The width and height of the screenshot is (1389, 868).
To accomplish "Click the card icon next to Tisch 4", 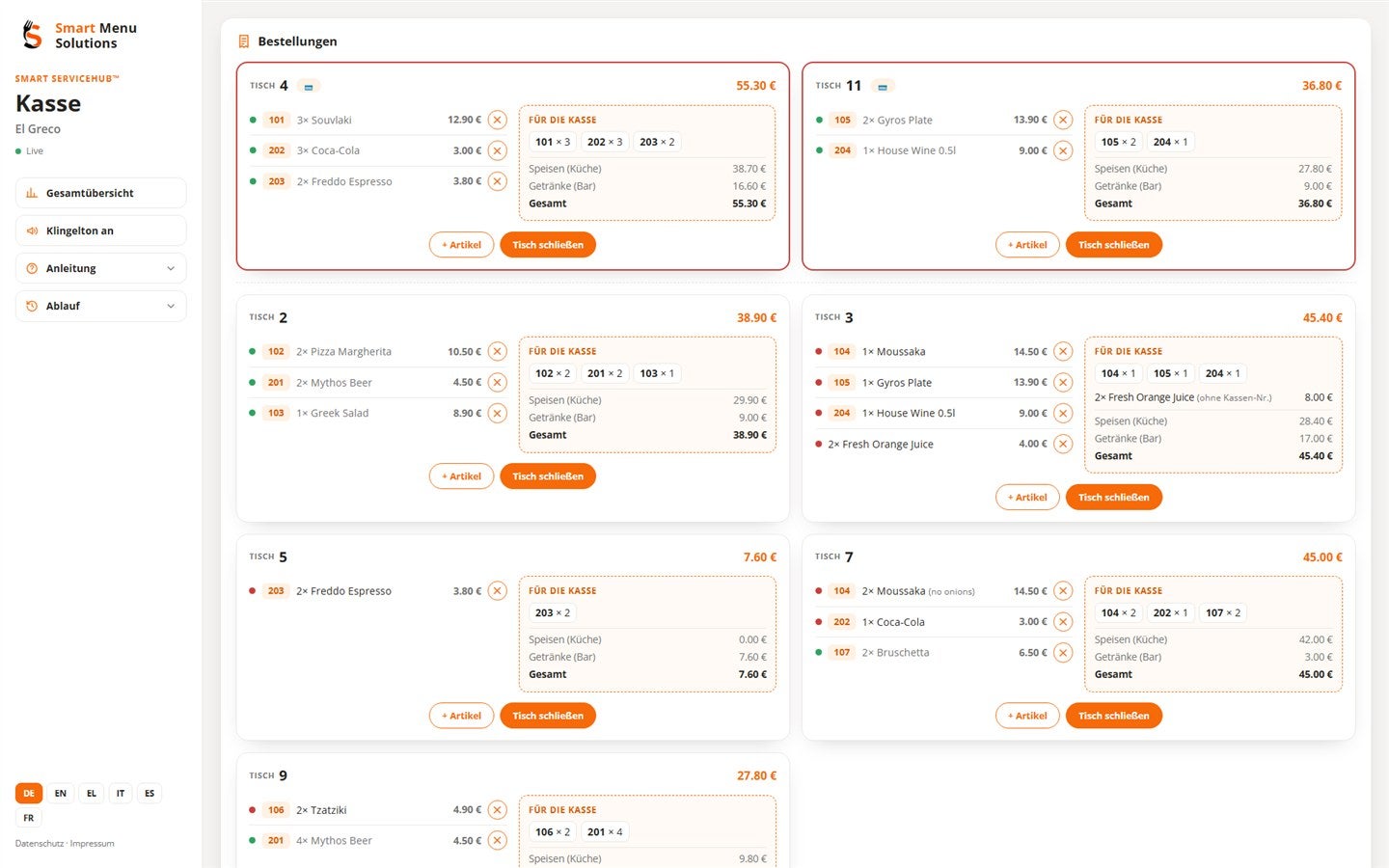I will pos(309,86).
